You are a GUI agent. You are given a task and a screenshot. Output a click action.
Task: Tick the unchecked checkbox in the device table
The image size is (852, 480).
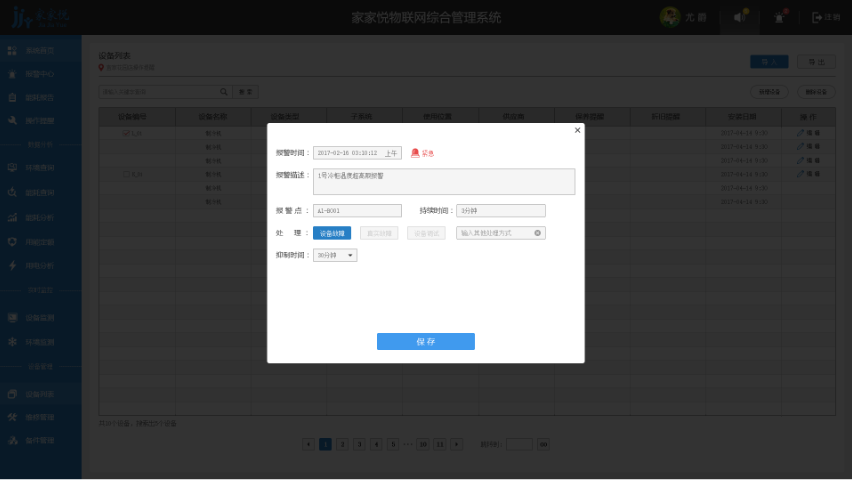tap(126, 174)
